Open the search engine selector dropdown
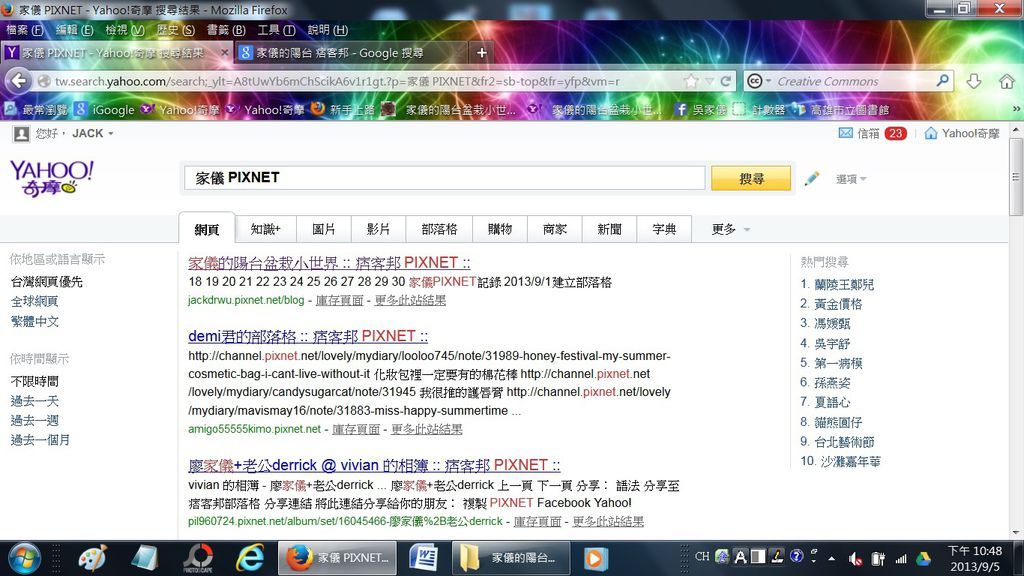 [x=760, y=81]
